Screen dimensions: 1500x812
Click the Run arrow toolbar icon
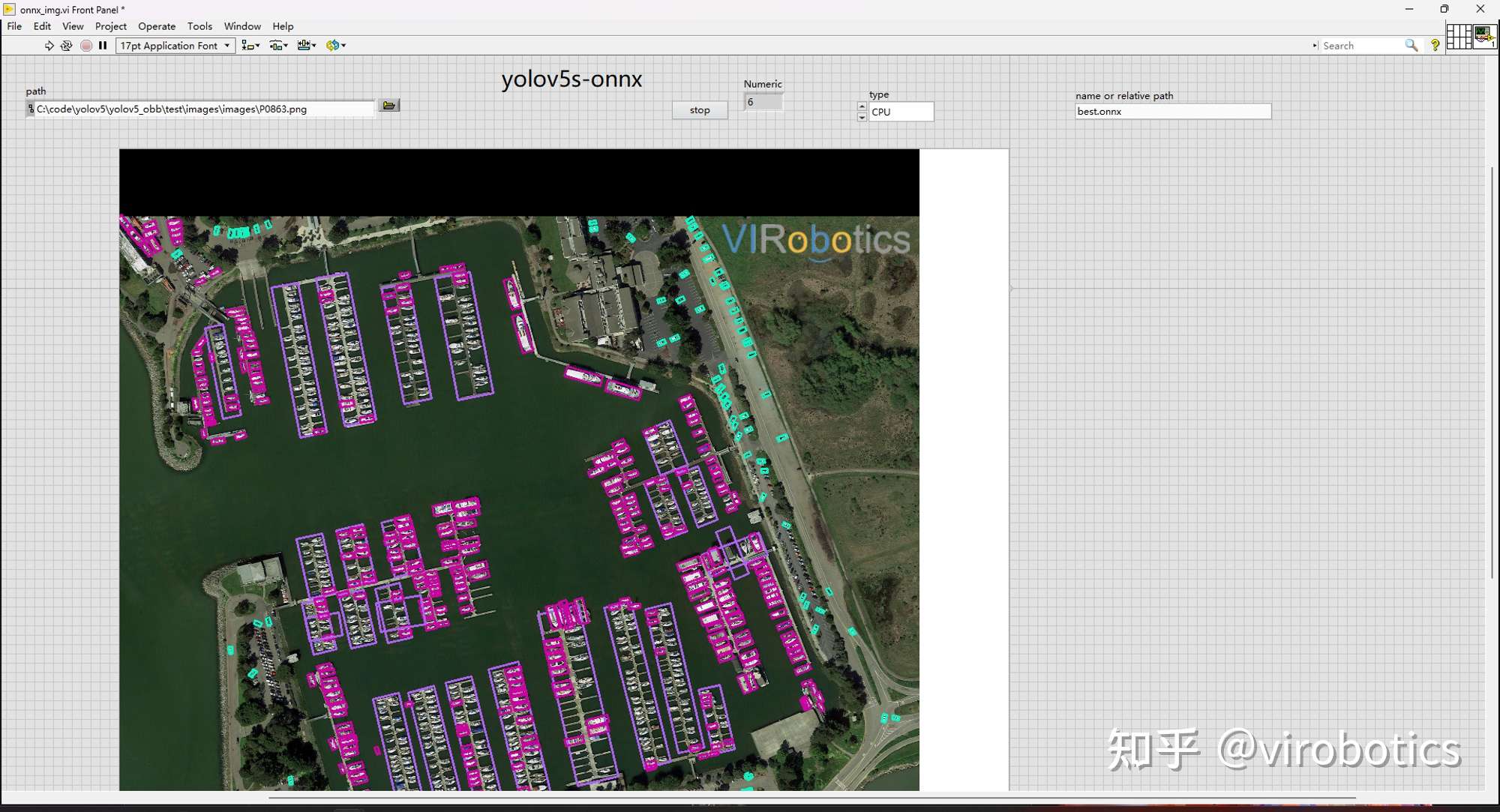(x=49, y=46)
